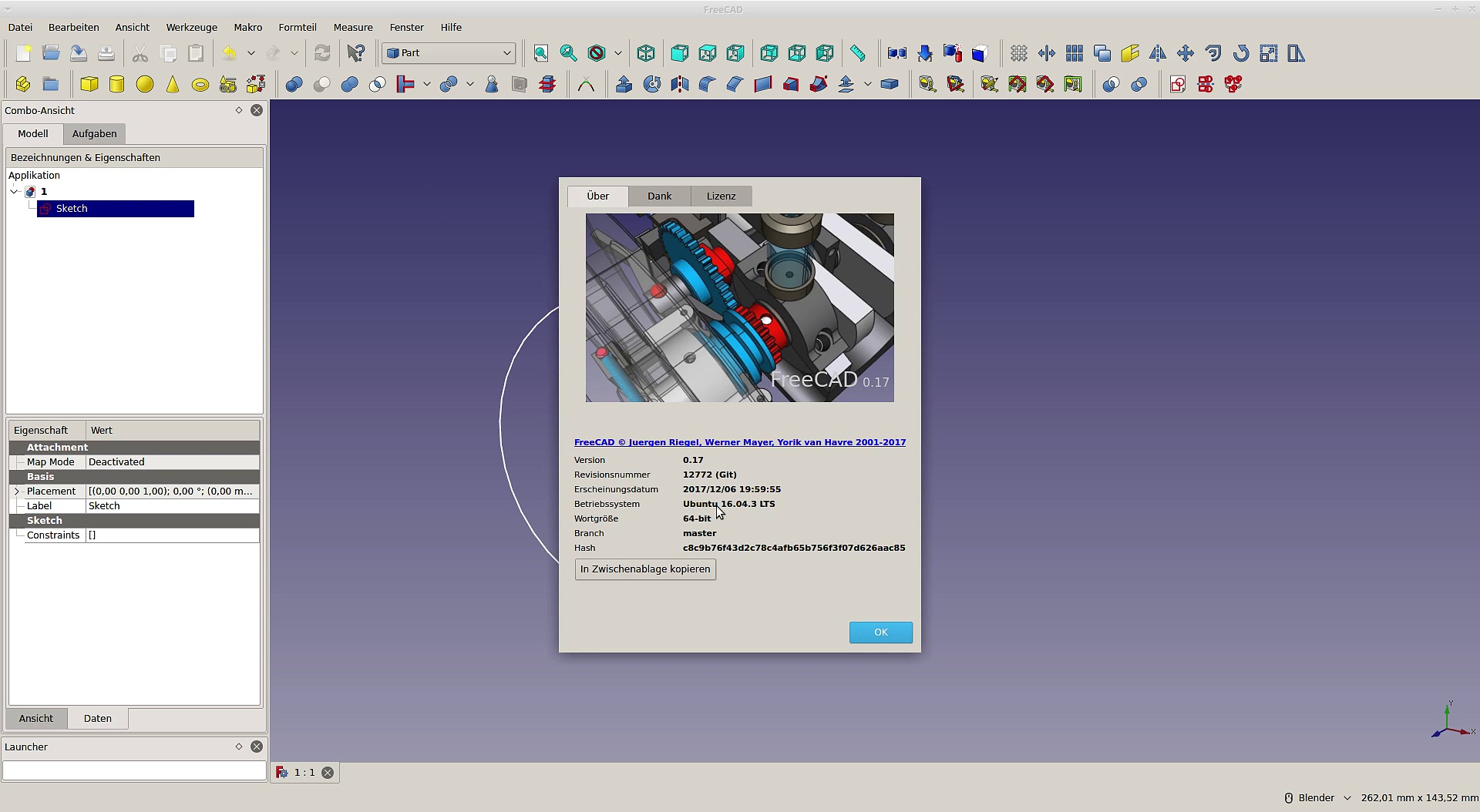
Task: Open the Hilfe menu
Action: pos(451,27)
